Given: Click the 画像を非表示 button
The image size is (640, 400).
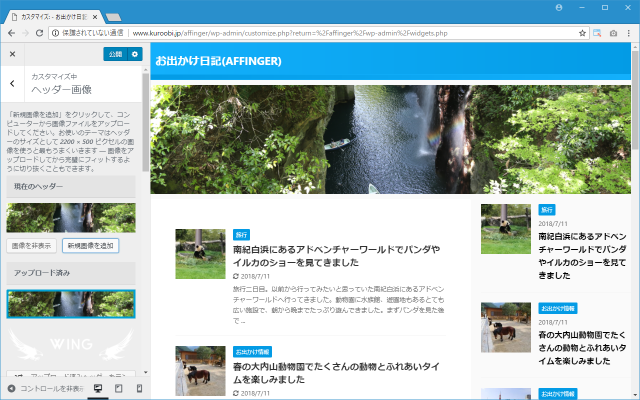Looking at the screenshot, I should pos(31,246).
